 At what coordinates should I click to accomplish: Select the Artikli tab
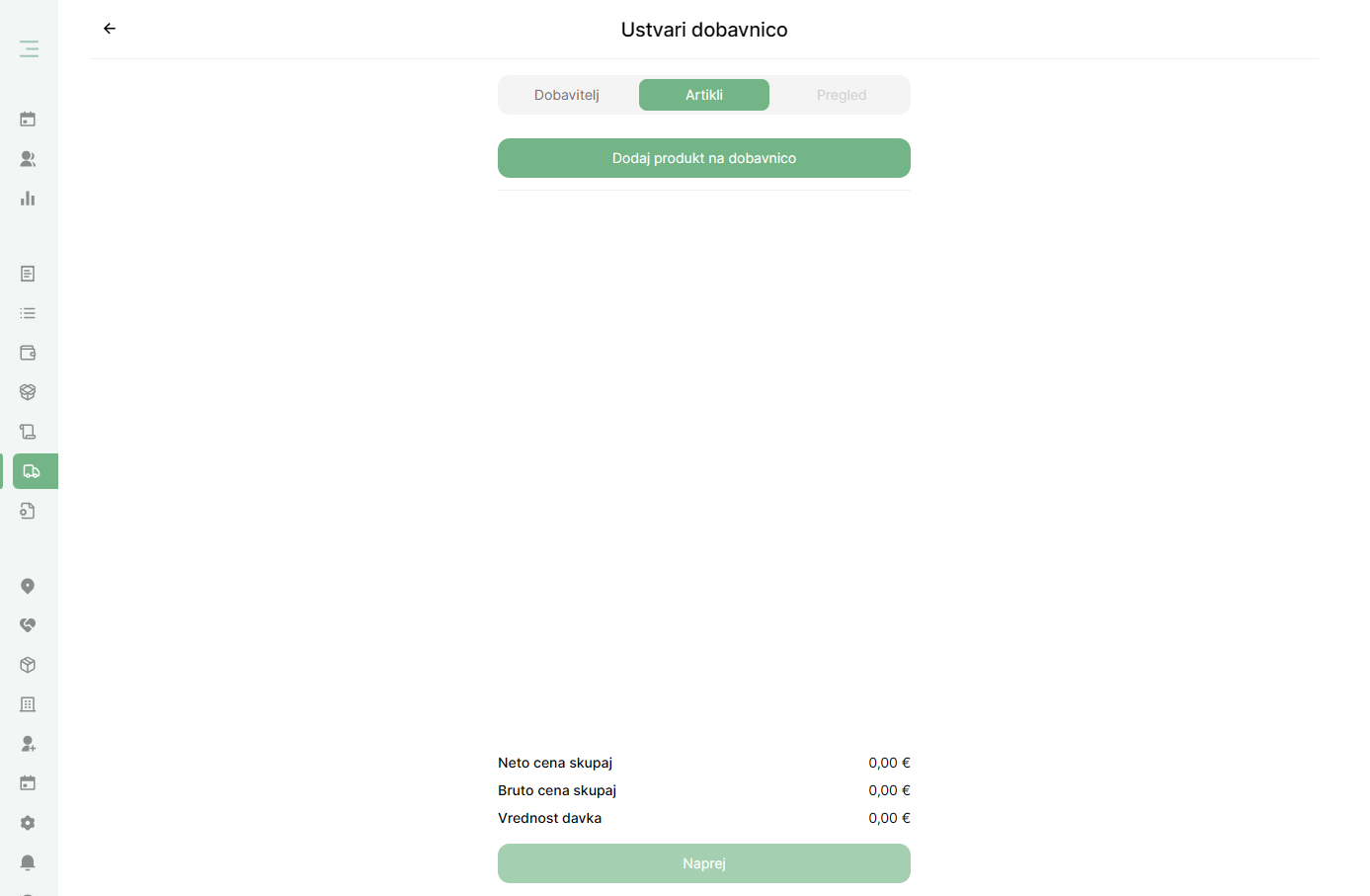[x=704, y=95]
